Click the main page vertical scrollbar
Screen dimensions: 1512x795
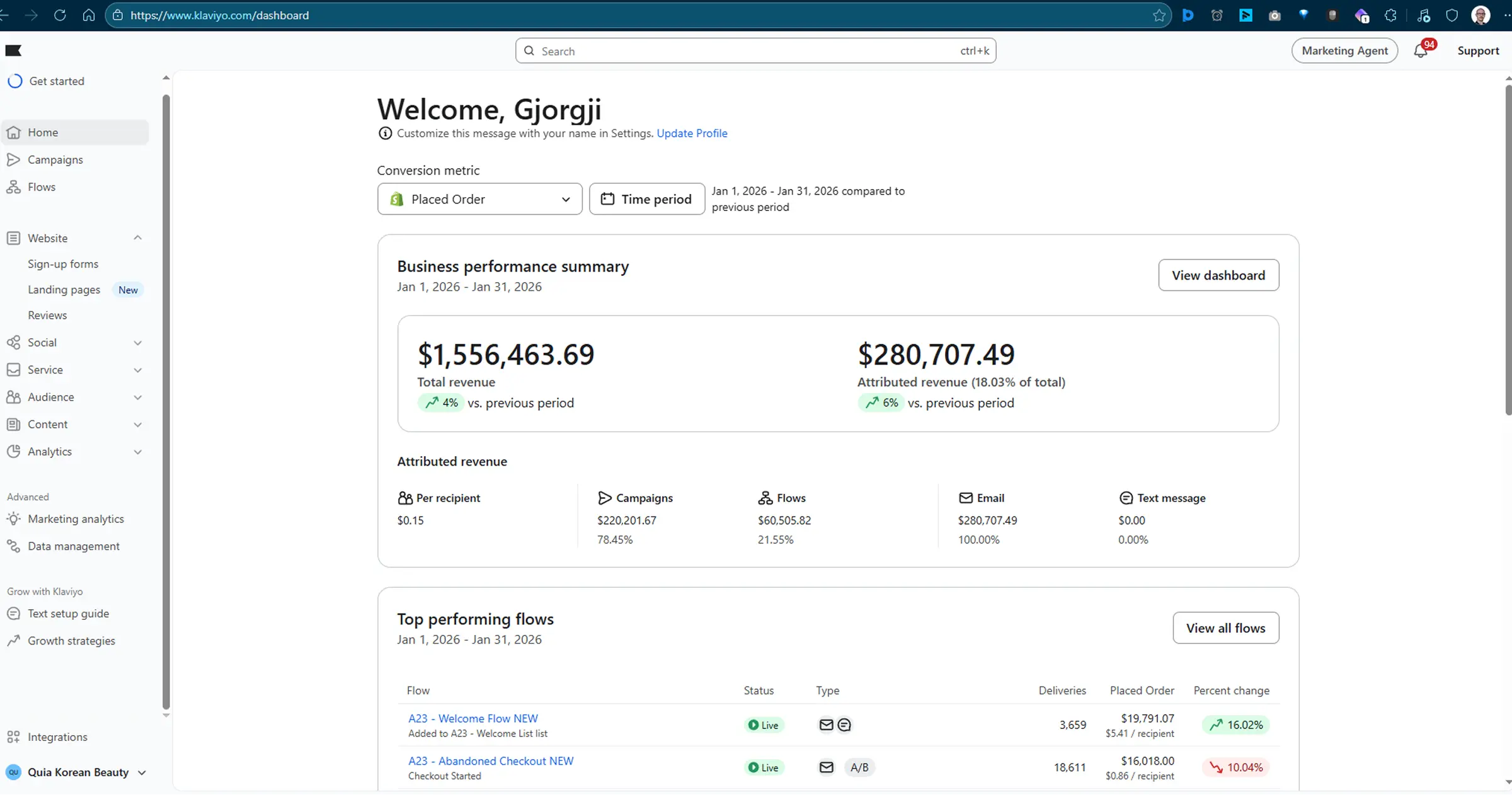(1508, 249)
